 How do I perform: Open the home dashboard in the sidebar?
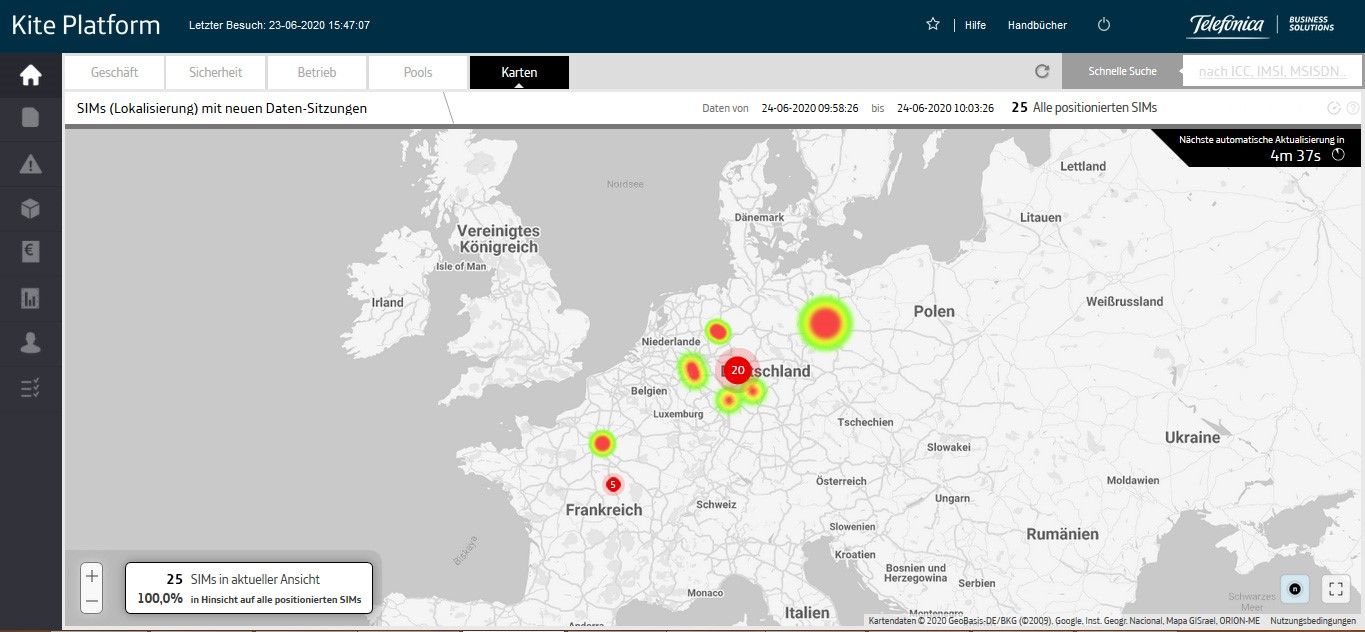pos(30,75)
